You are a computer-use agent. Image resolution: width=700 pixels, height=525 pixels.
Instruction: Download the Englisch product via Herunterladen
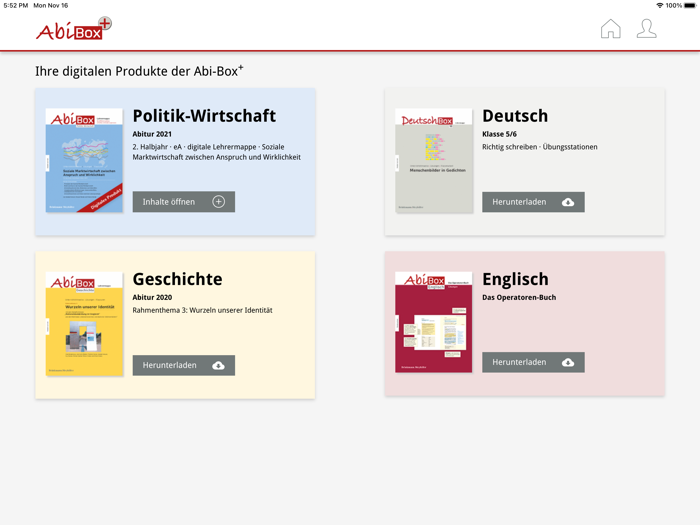[533, 362]
